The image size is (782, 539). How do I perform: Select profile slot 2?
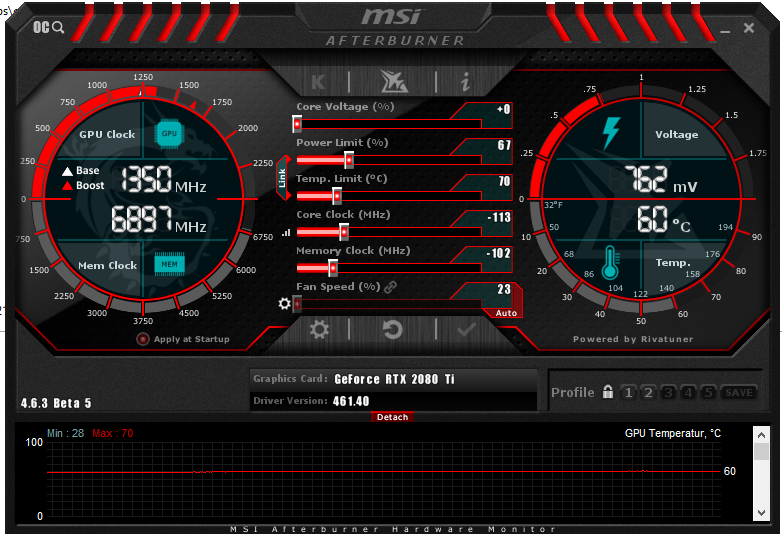[x=648, y=393]
